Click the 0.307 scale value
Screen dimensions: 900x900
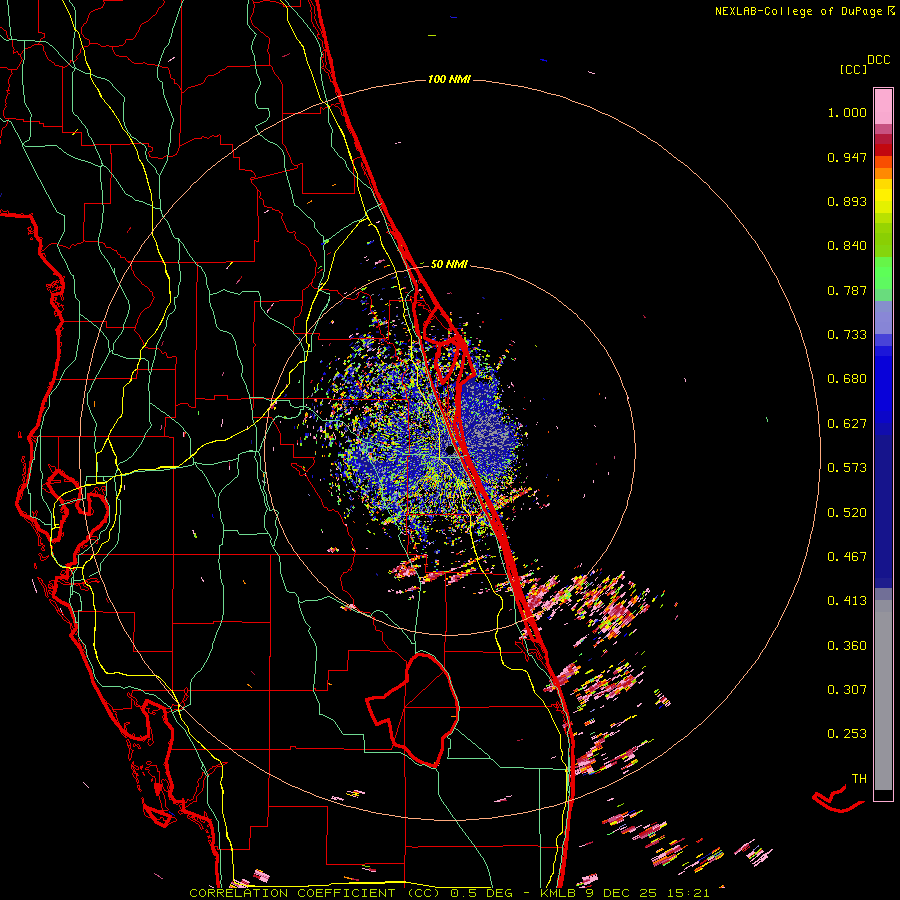(x=847, y=690)
